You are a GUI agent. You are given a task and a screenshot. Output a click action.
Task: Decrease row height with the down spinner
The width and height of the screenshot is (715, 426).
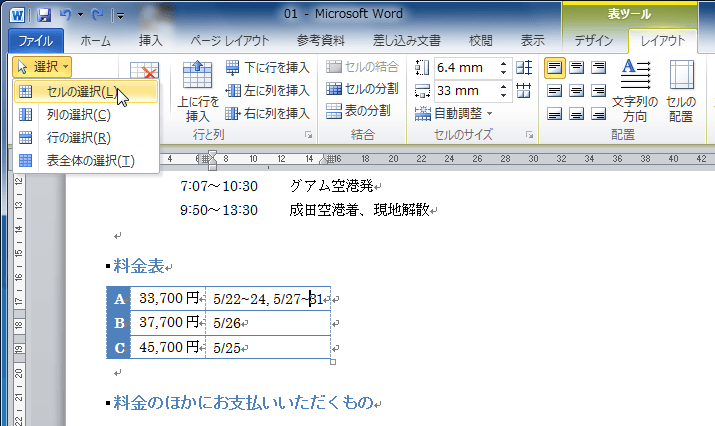click(x=503, y=72)
